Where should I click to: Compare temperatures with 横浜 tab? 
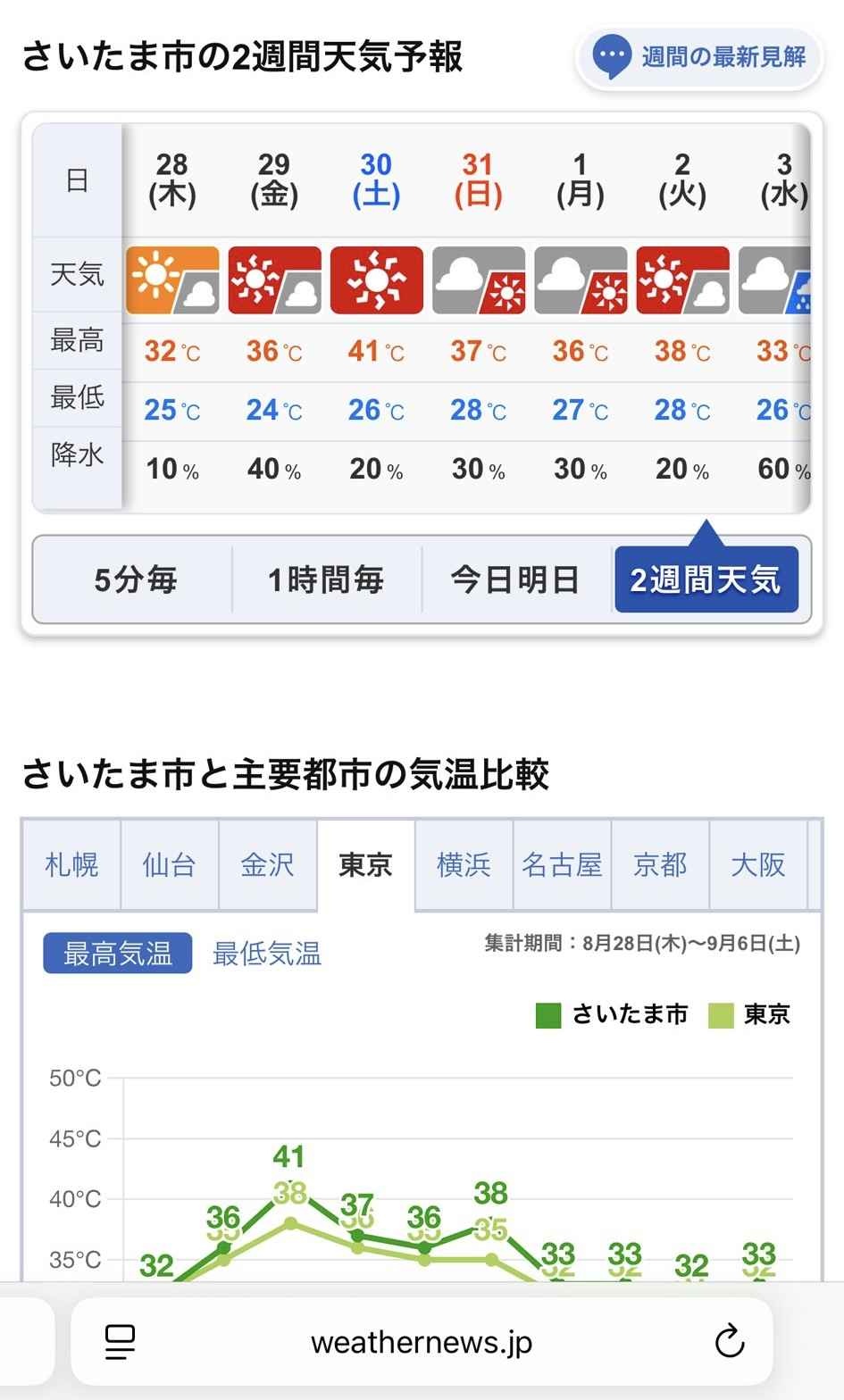coord(464,864)
